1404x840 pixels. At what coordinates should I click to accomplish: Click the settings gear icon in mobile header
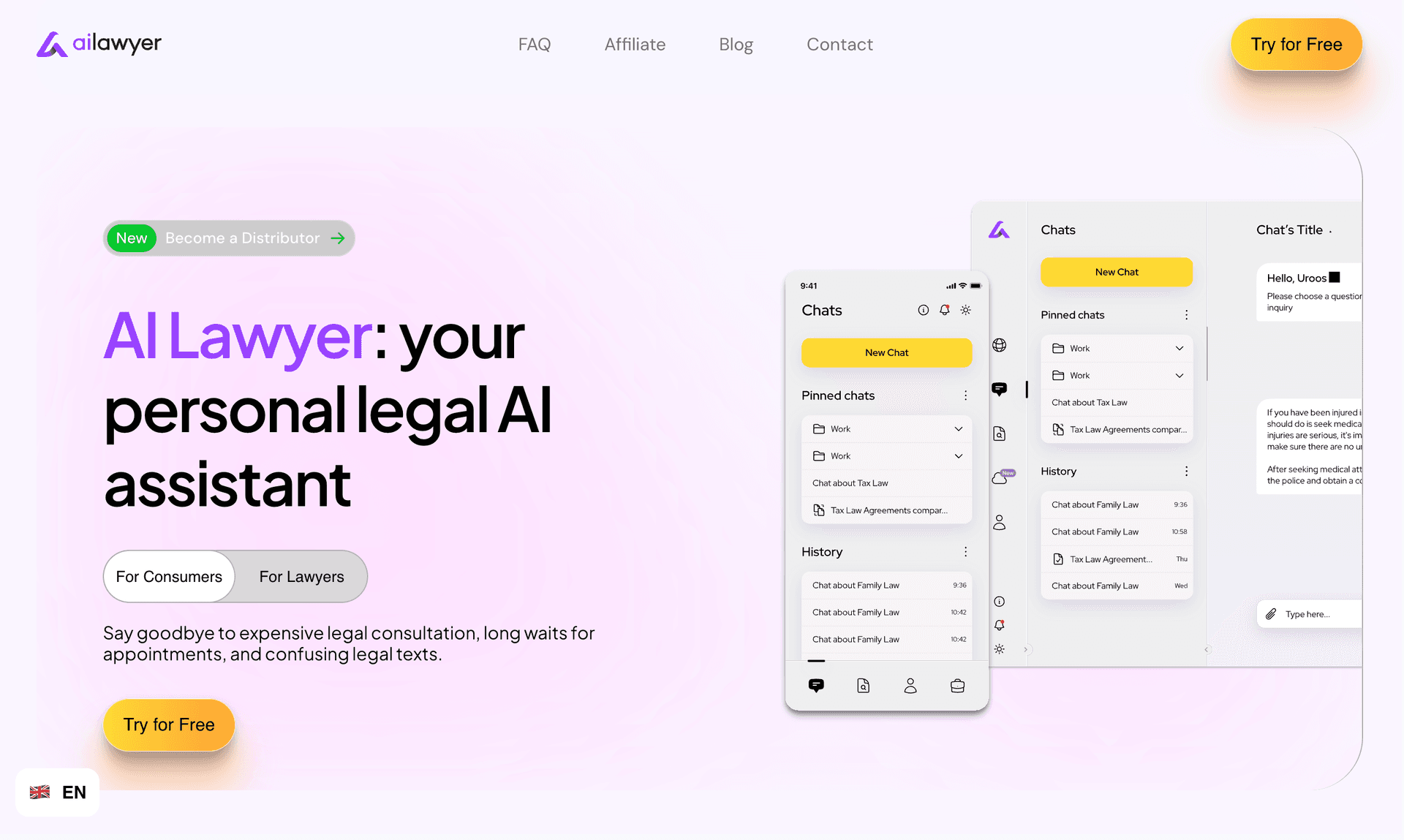pos(964,310)
